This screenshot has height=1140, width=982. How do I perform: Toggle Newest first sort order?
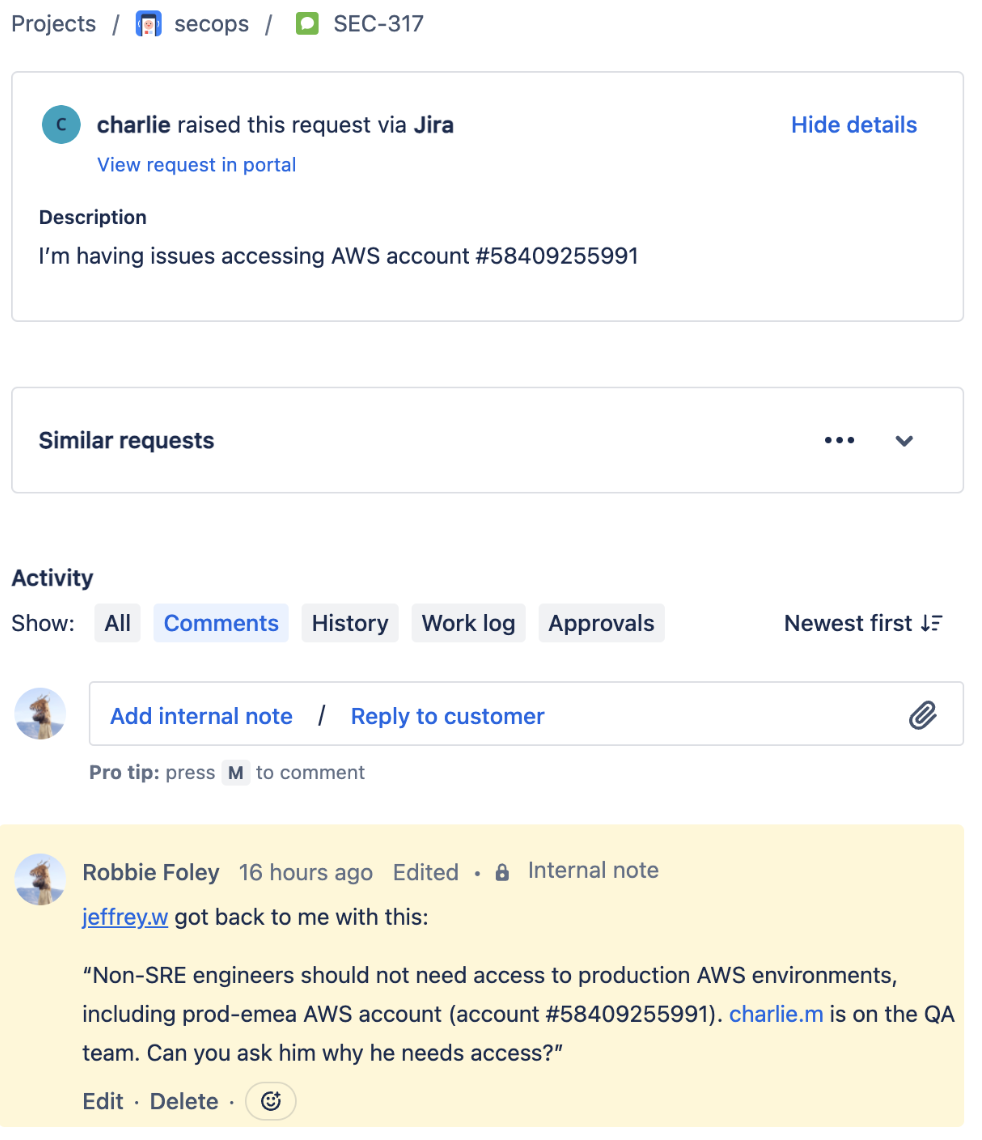[863, 623]
